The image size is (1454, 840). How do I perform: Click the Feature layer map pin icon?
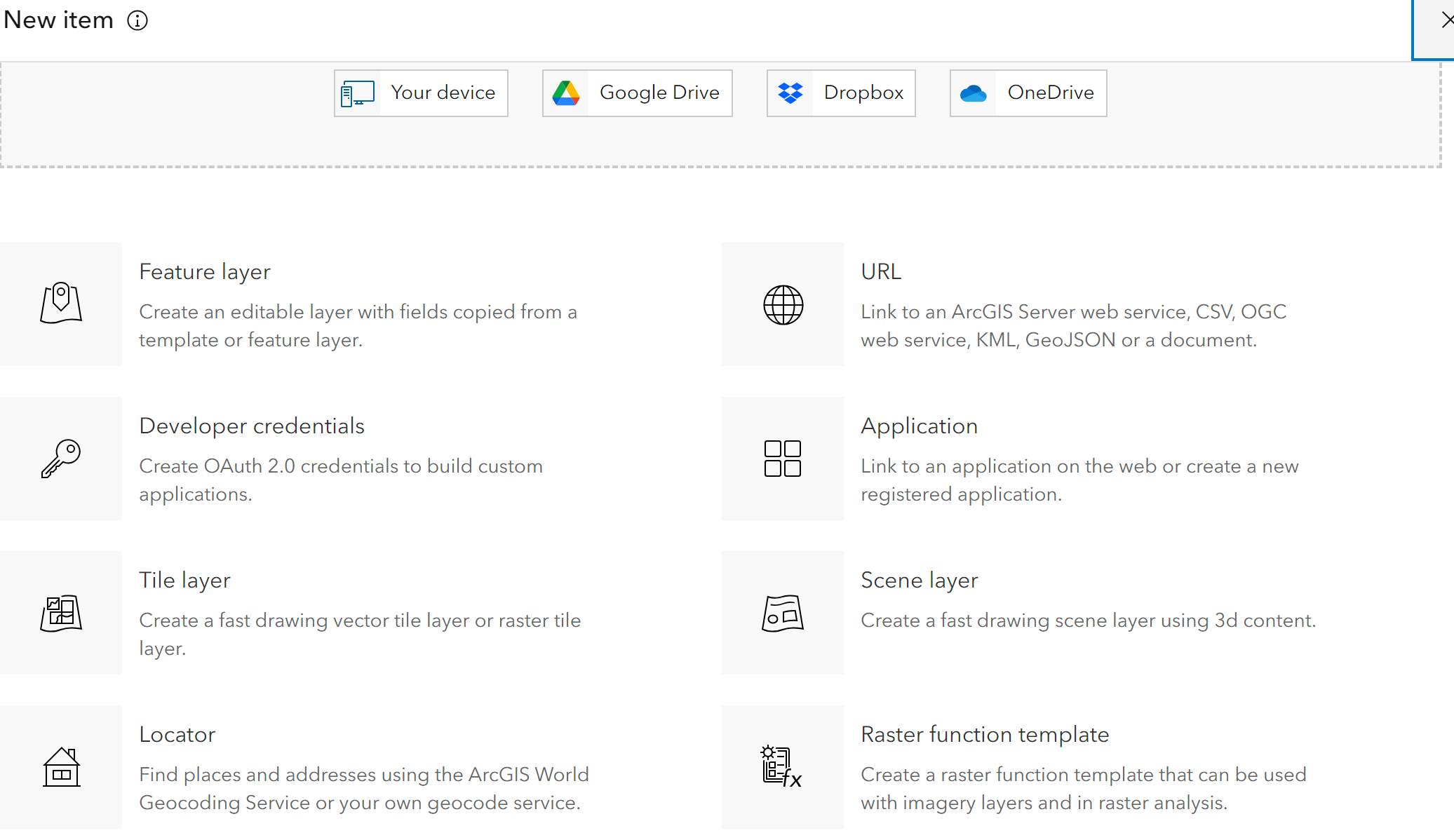point(61,304)
